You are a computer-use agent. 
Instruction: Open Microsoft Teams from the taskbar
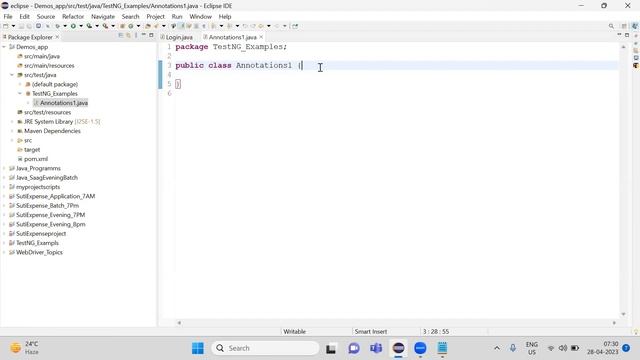376,348
